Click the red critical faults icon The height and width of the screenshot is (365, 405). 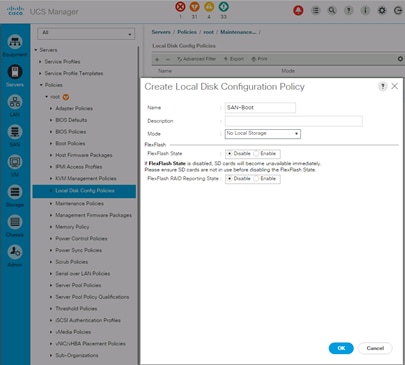click(x=180, y=7)
